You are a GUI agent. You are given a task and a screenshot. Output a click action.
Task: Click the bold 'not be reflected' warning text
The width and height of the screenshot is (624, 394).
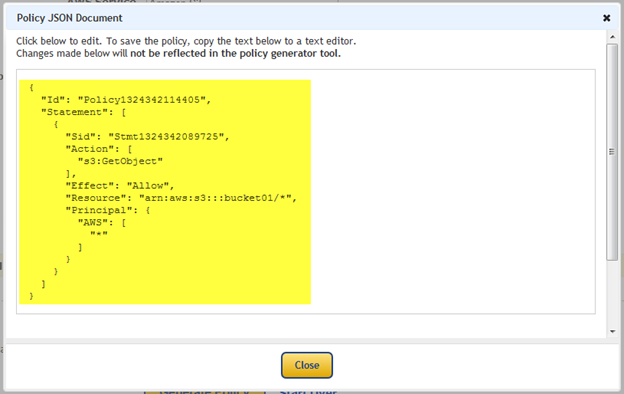pos(235,53)
